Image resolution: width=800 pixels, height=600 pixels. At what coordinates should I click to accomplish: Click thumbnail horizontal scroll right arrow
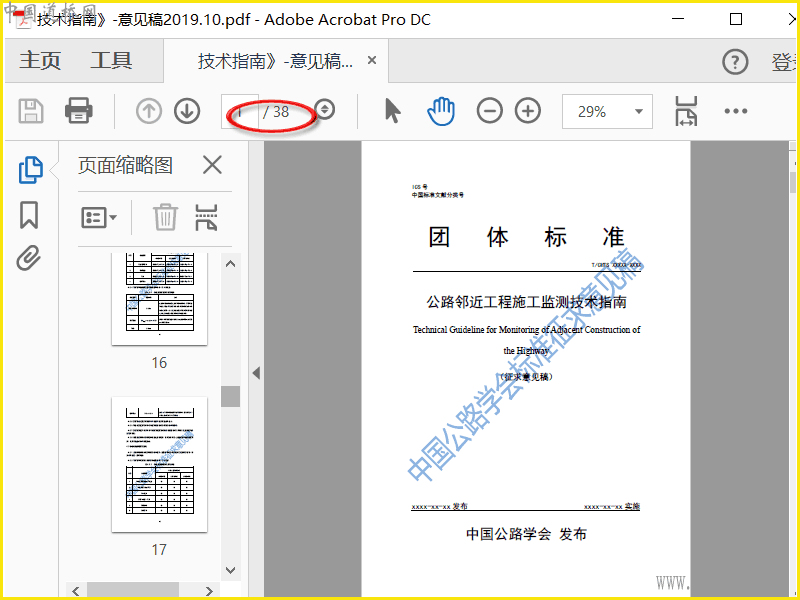coord(209,591)
